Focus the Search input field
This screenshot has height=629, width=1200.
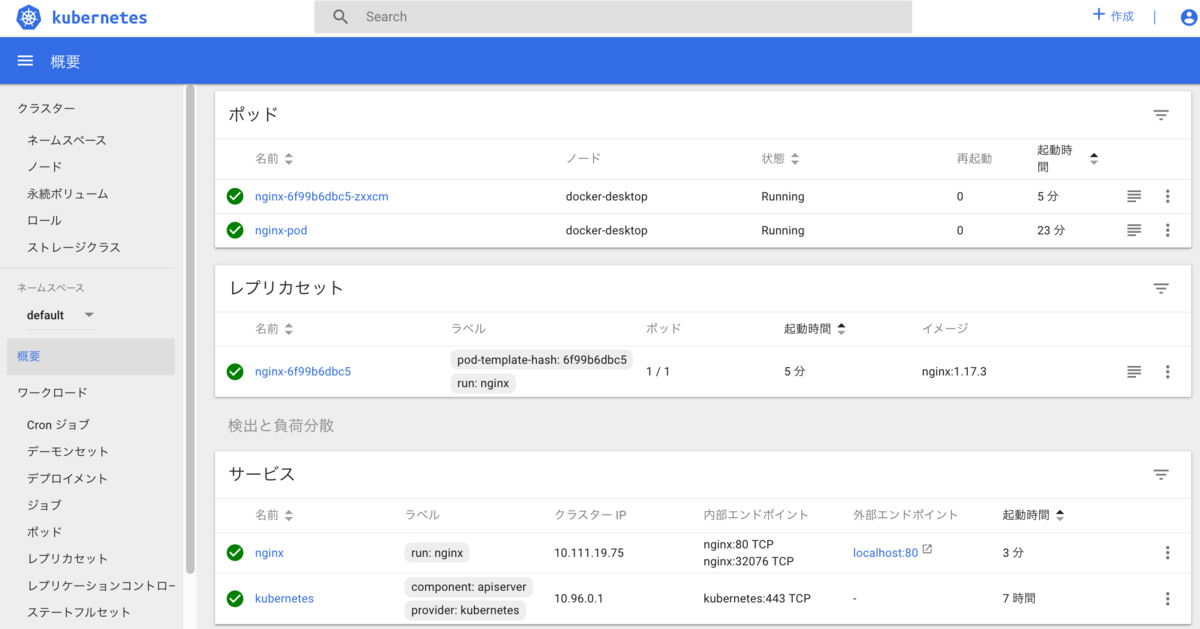click(x=613, y=17)
